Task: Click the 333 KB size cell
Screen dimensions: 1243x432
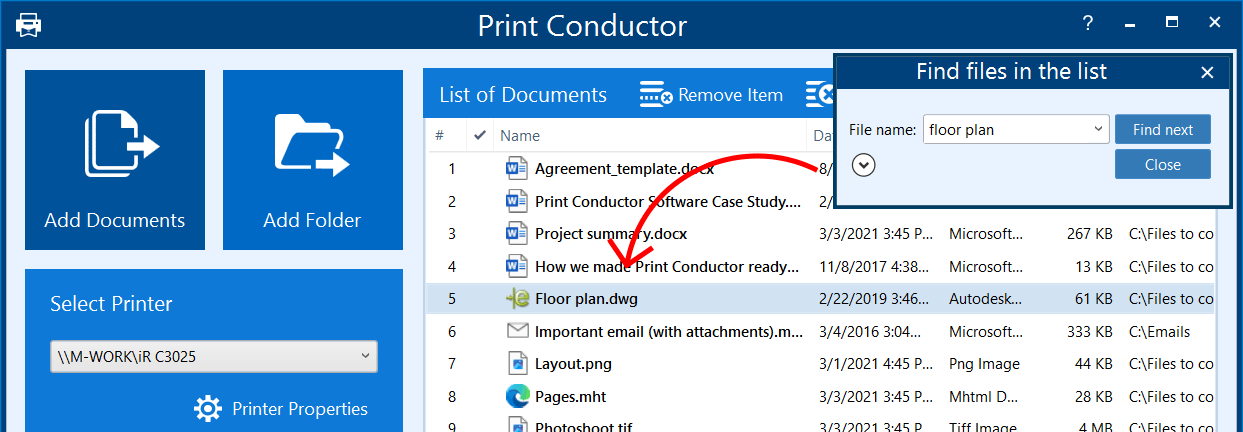Action: [x=1089, y=331]
